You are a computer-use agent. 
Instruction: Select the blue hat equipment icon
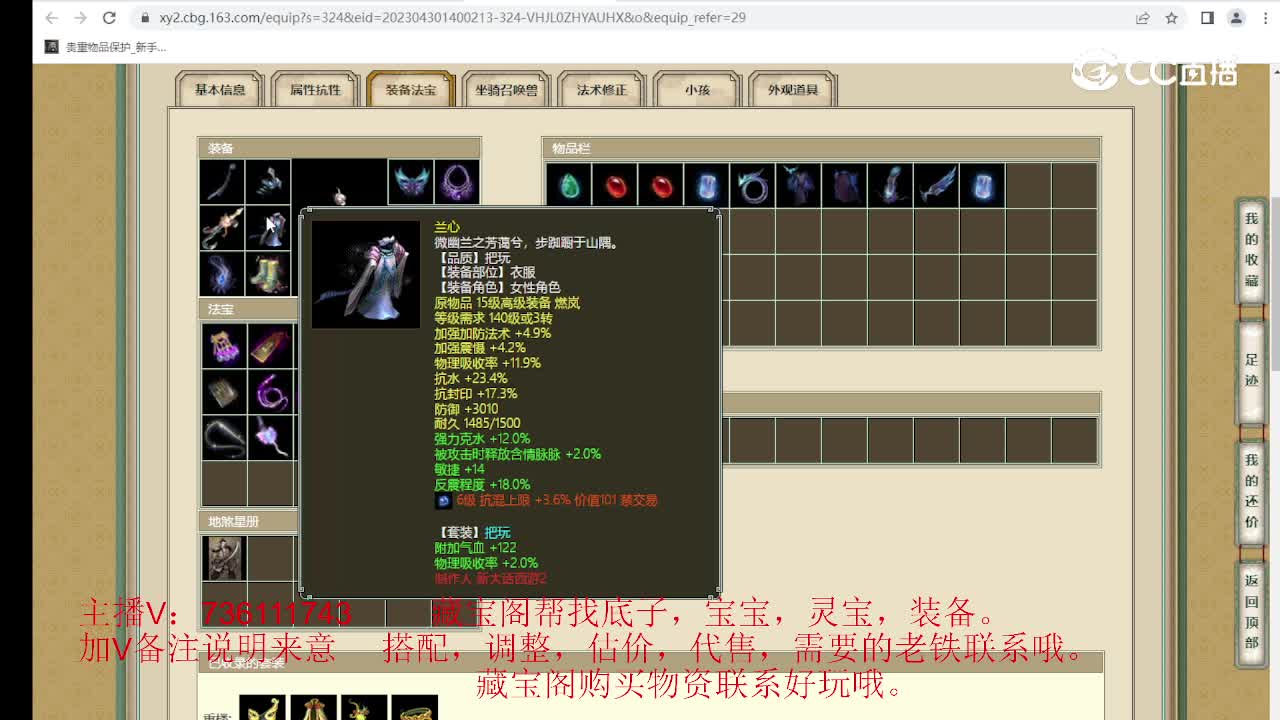[268, 182]
